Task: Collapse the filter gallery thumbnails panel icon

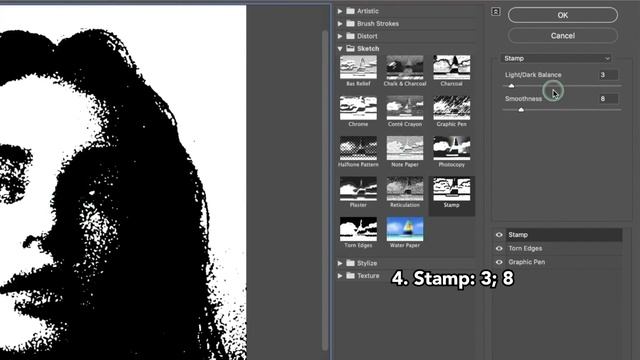Action: coord(496,11)
